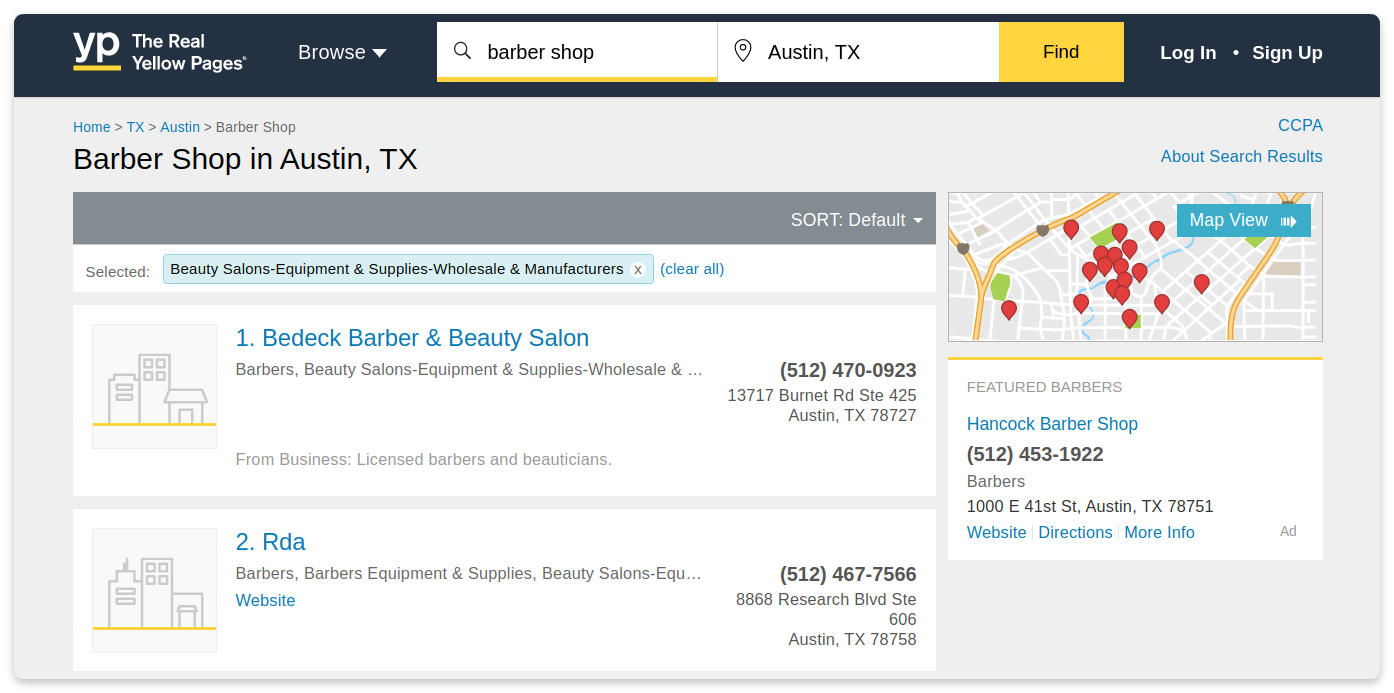
Task: Click the search magnifier icon
Action: point(462,51)
